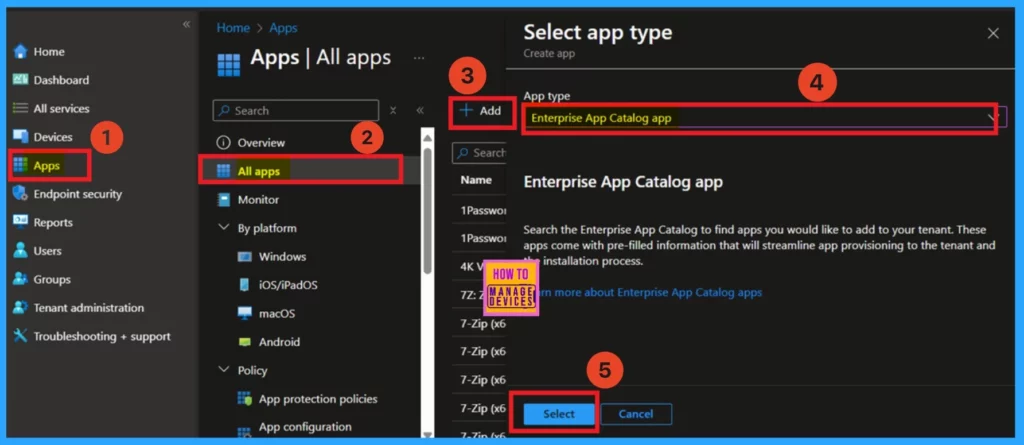
Task: Click the Users person icon
Action: (21, 250)
